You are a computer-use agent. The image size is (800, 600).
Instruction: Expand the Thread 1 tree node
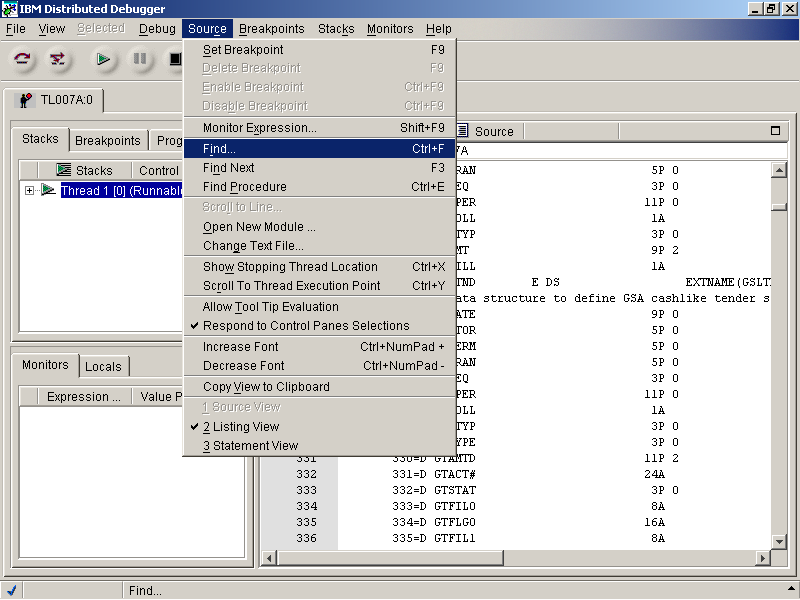[x=29, y=190]
